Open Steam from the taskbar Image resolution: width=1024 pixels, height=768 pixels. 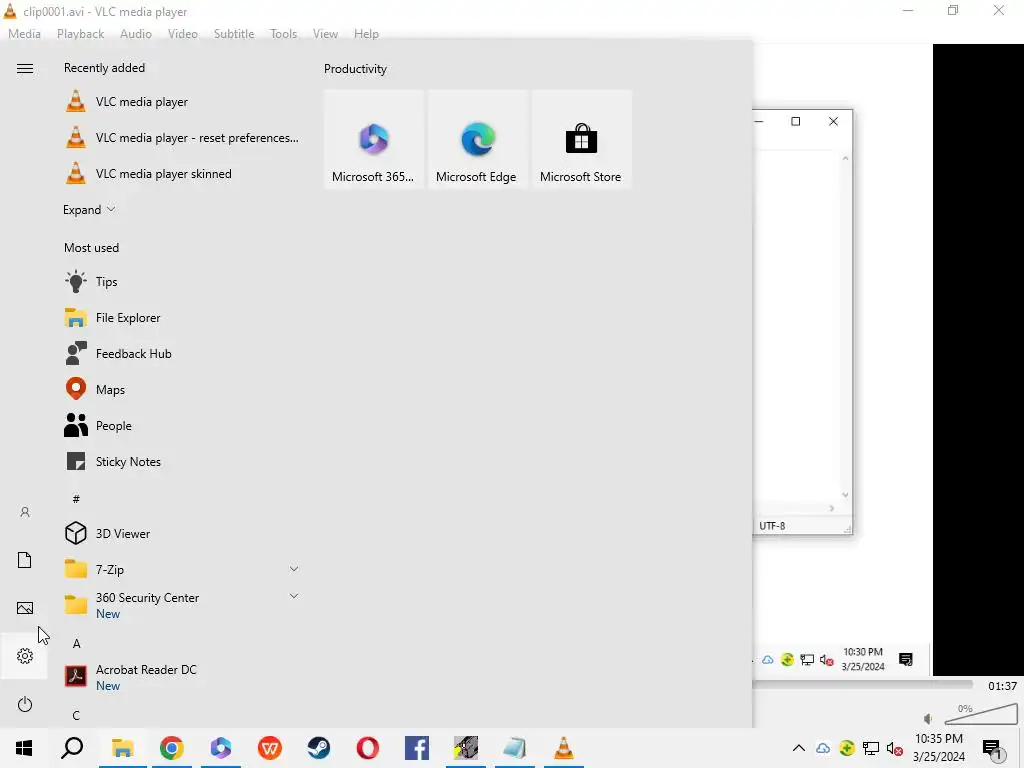coord(319,748)
